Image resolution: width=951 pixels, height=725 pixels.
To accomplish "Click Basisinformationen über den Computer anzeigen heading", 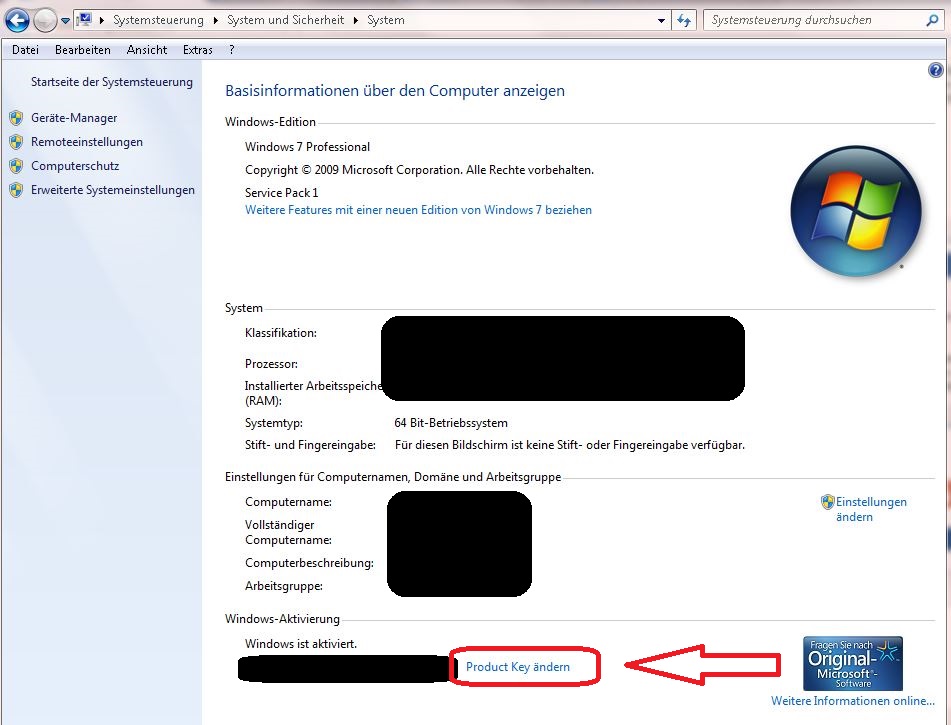I will click(x=395, y=90).
